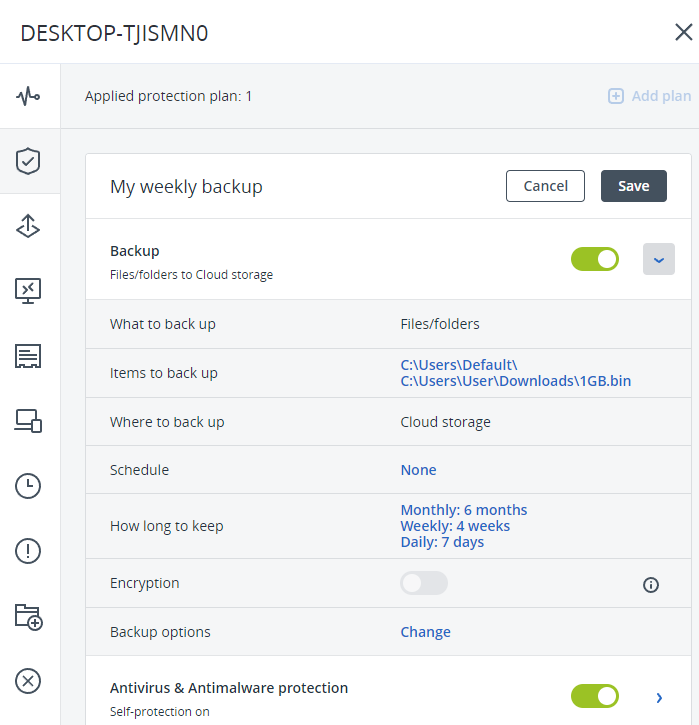699x725 pixels.
Task: Select the shield protection plan sidebar icon
Action: (x=28, y=161)
